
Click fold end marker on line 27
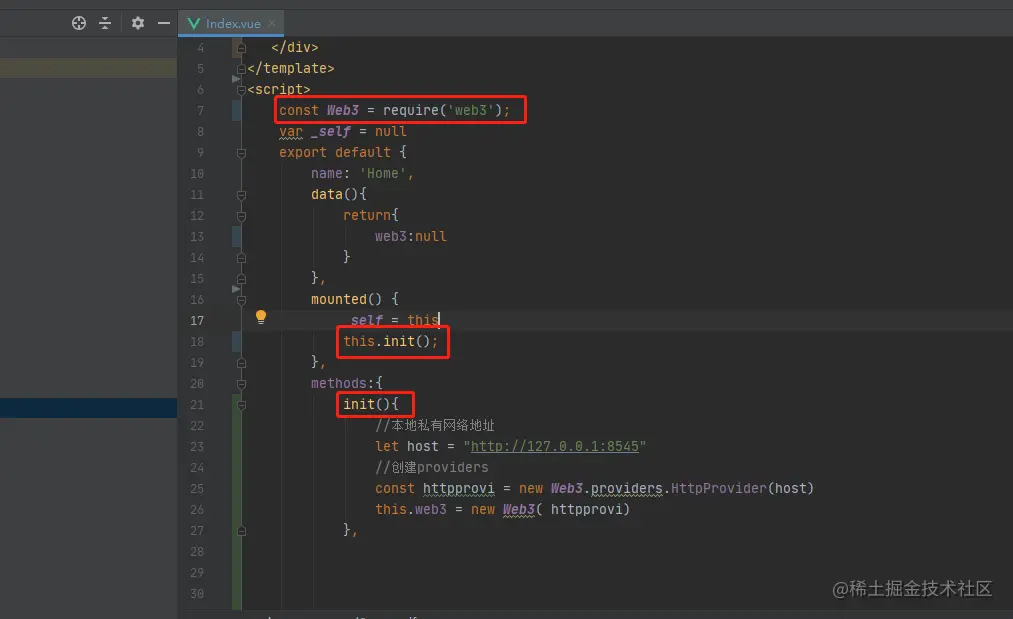pos(241,531)
